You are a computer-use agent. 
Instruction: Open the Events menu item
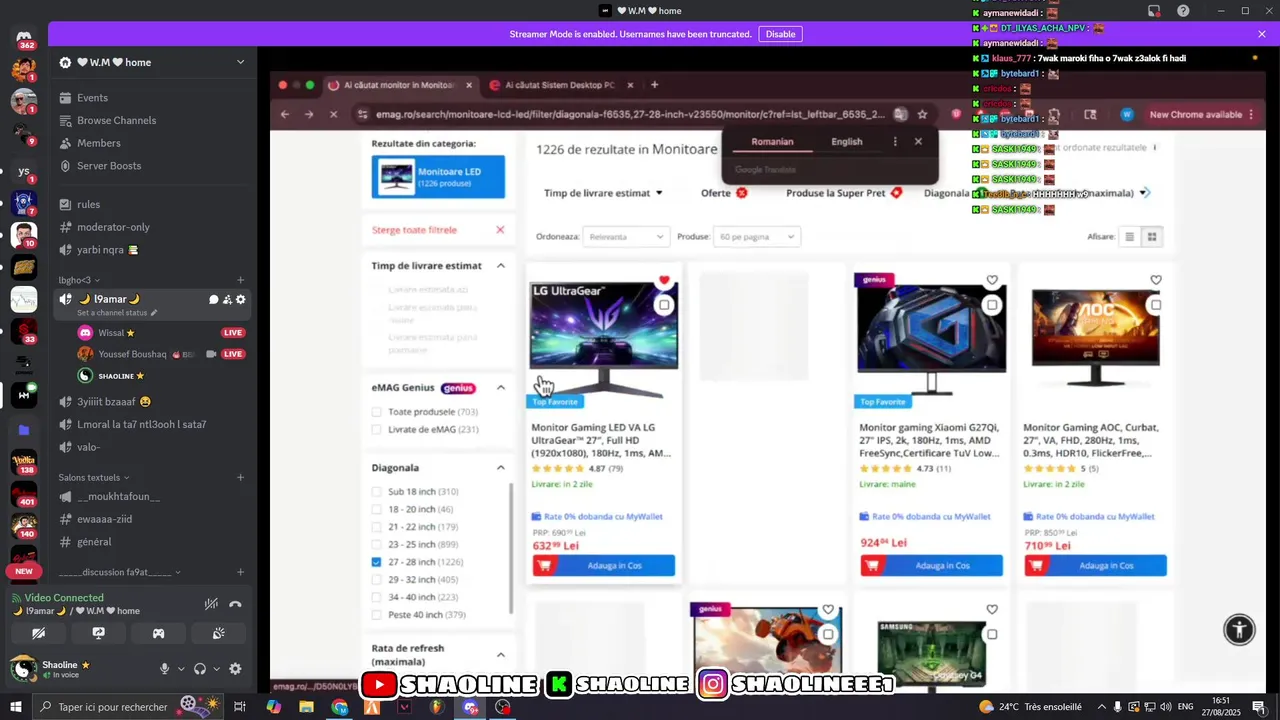point(92,97)
